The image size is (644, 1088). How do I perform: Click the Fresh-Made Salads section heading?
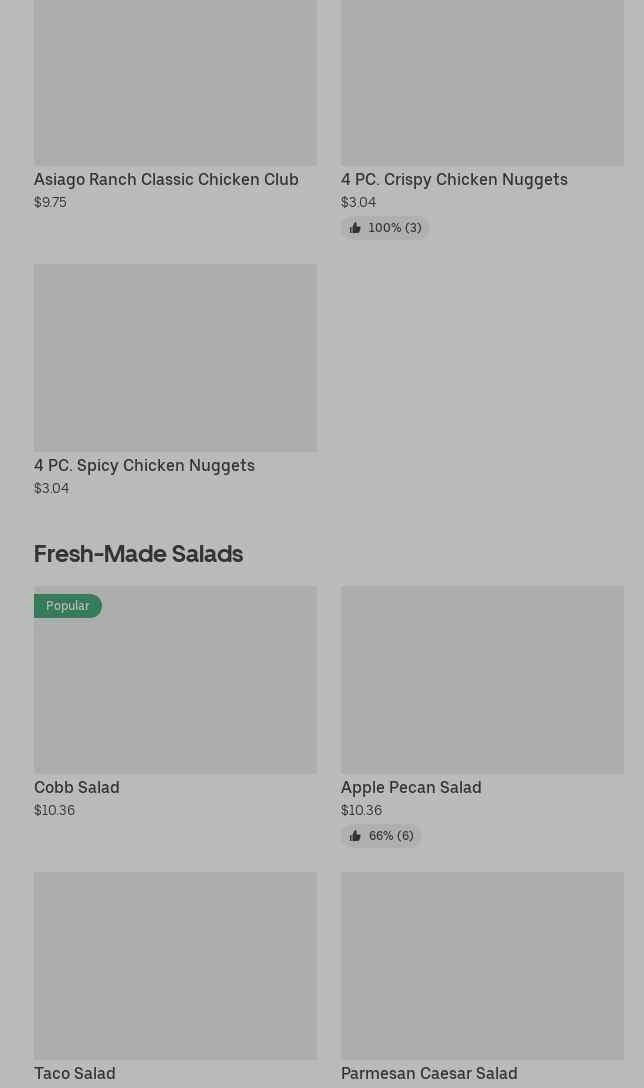(138, 553)
